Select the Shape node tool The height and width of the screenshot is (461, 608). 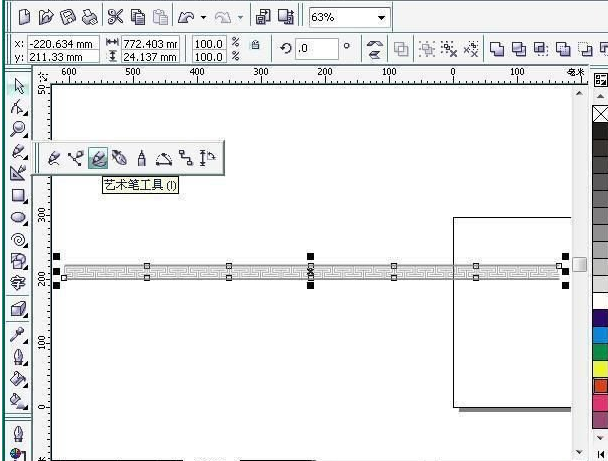[x=18, y=107]
